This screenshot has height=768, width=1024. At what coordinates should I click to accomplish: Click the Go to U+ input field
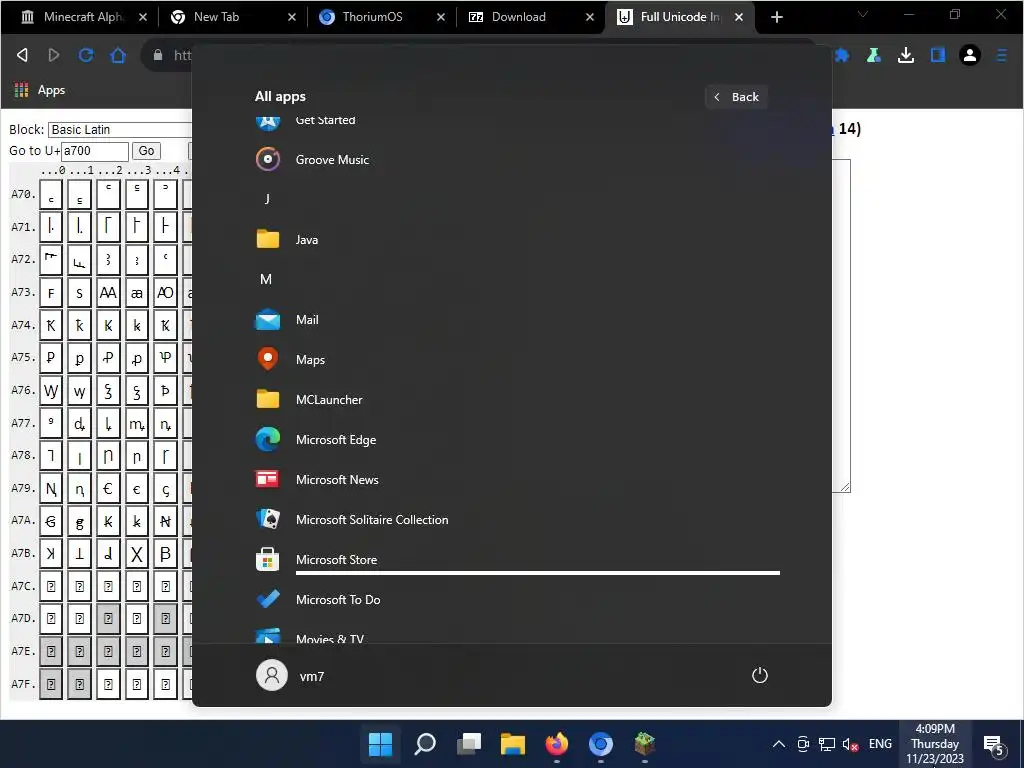click(95, 151)
